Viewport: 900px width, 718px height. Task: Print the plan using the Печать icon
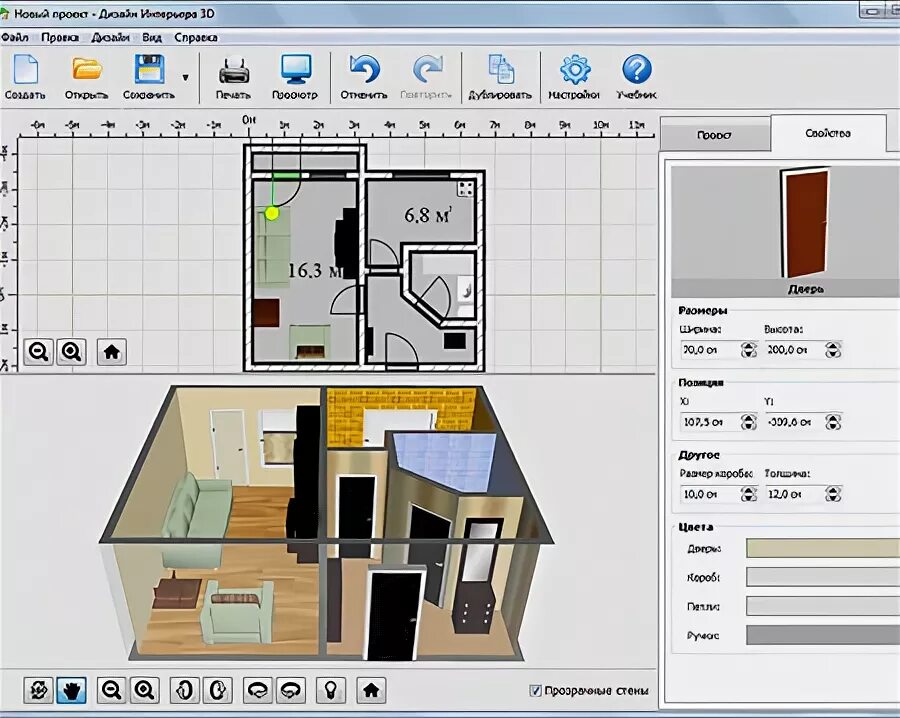click(x=234, y=71)
